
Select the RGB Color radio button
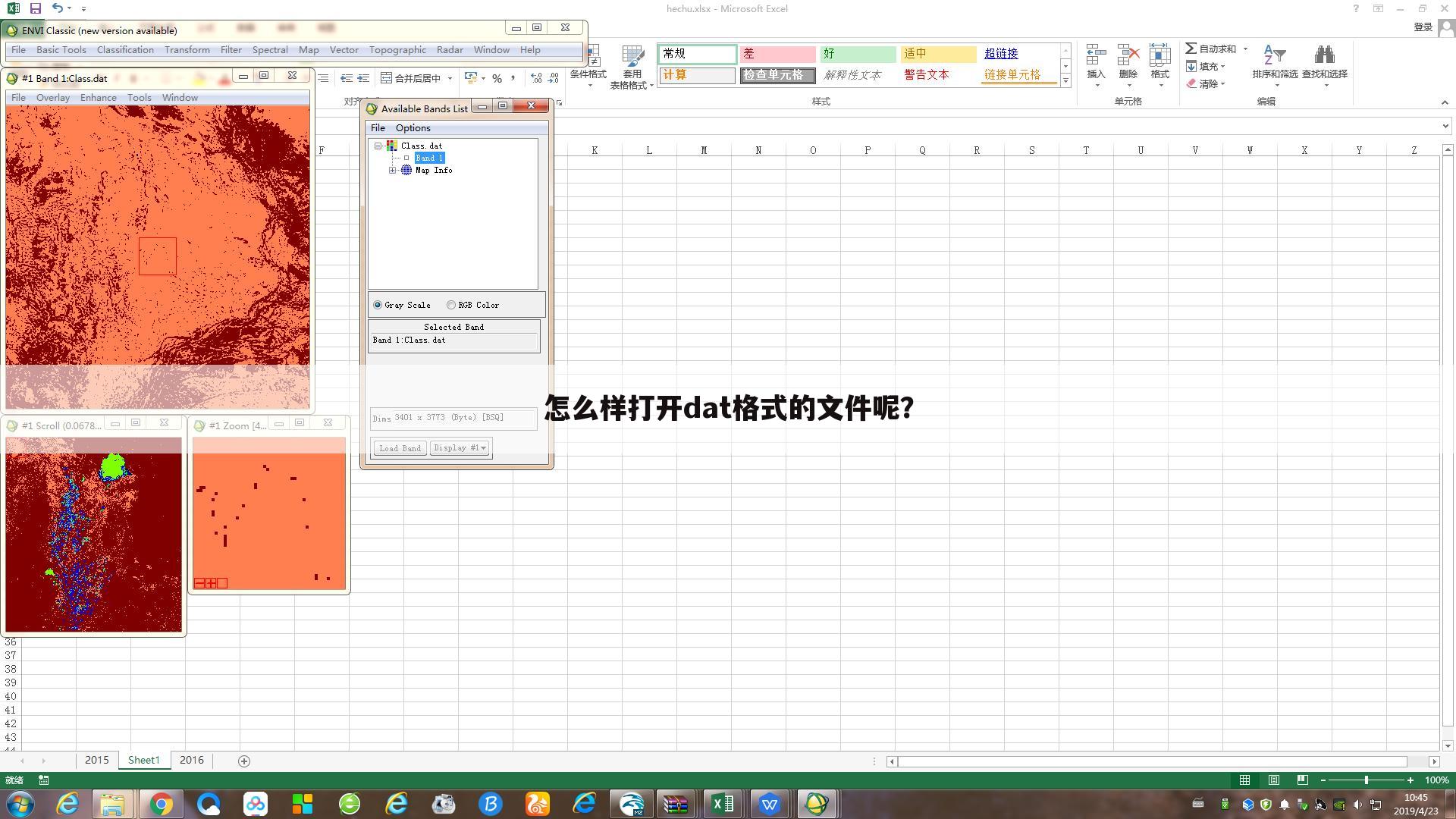[451, 305]
